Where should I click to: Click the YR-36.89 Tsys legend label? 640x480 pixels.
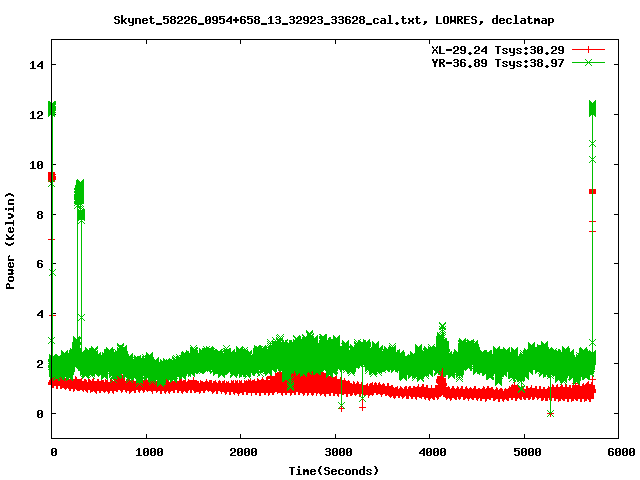point(495,62)
